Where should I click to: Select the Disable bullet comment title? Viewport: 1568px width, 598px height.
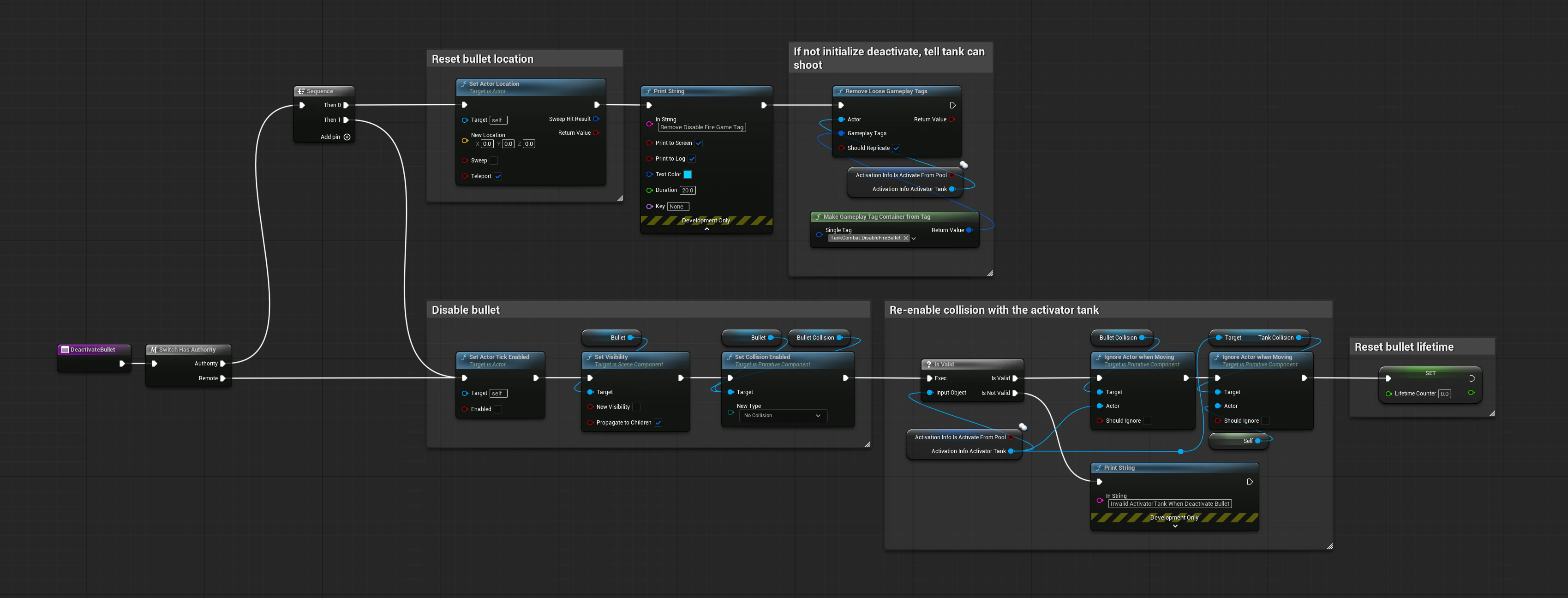tap(466, 310)
